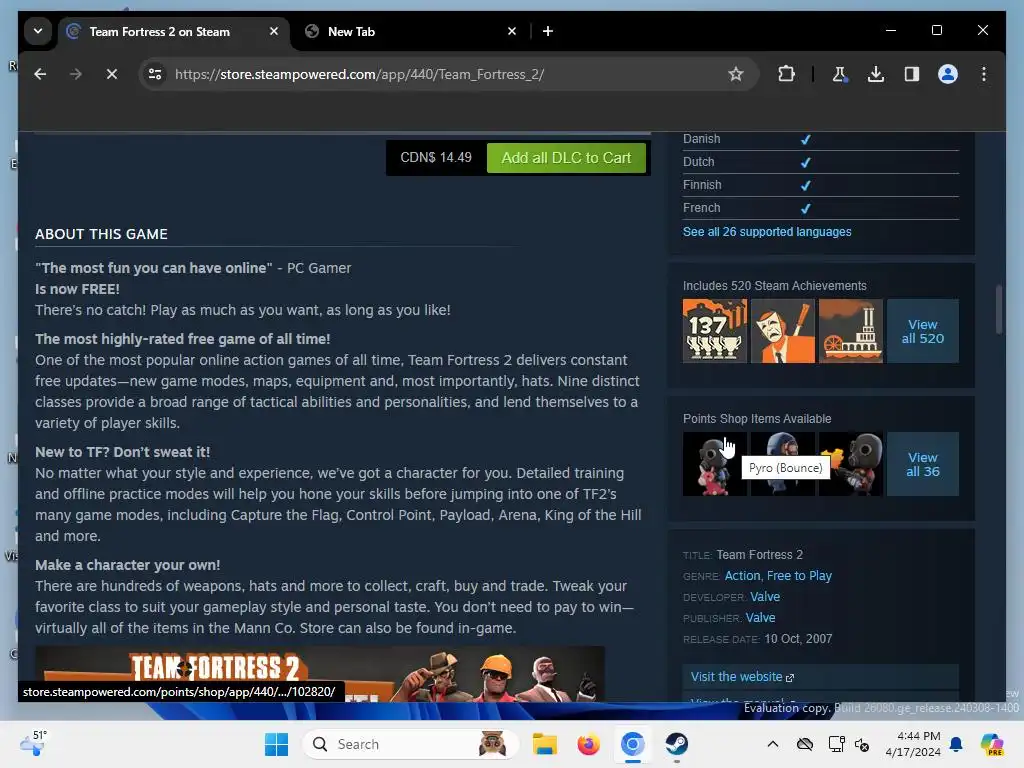Open Chrome's three-dot menu
Viewport: 1024px width, 768px height.
click(984, 74)
